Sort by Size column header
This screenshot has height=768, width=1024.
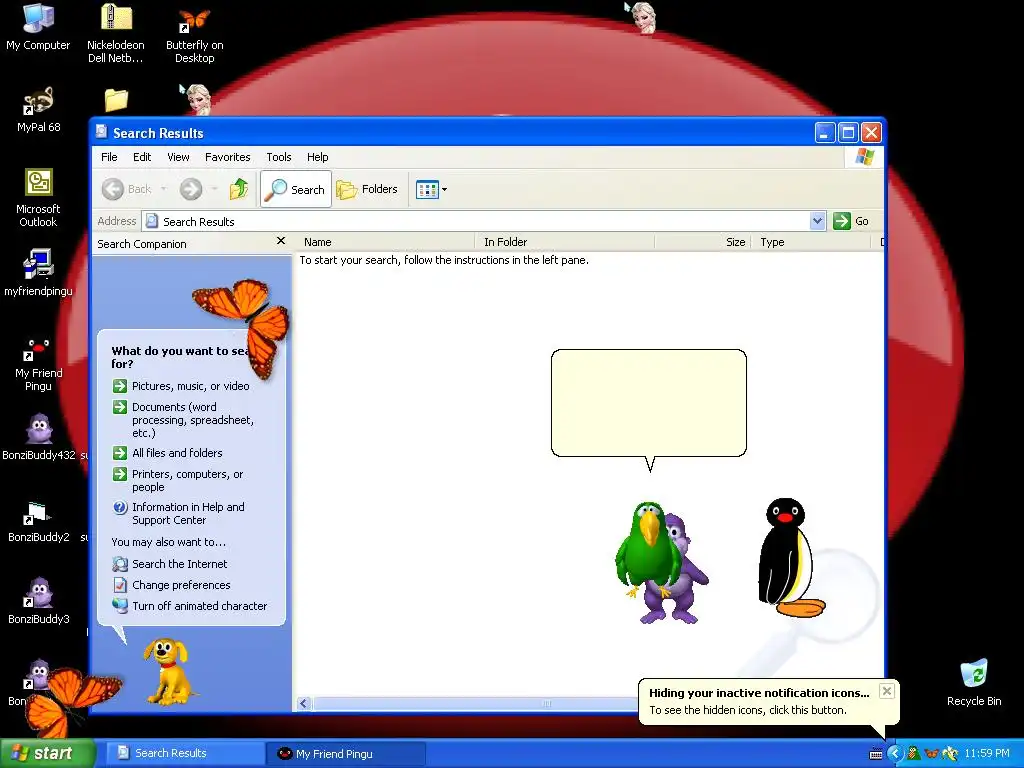click(703, 242)
